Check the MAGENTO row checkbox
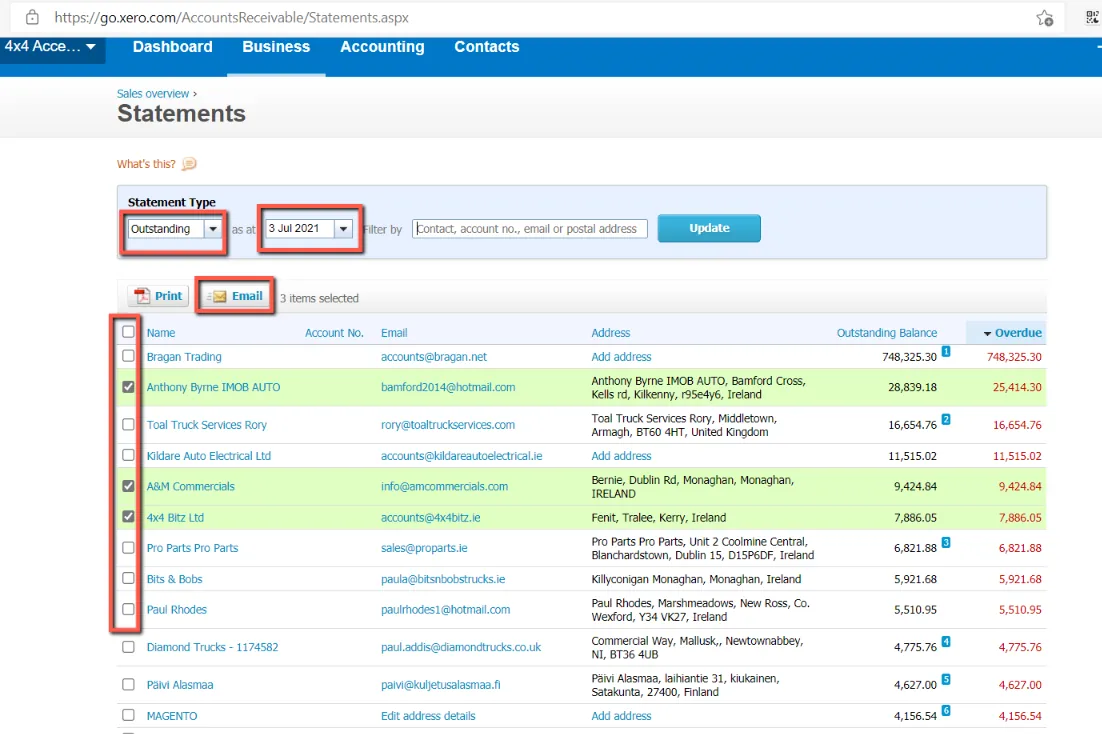 [128, 715]
